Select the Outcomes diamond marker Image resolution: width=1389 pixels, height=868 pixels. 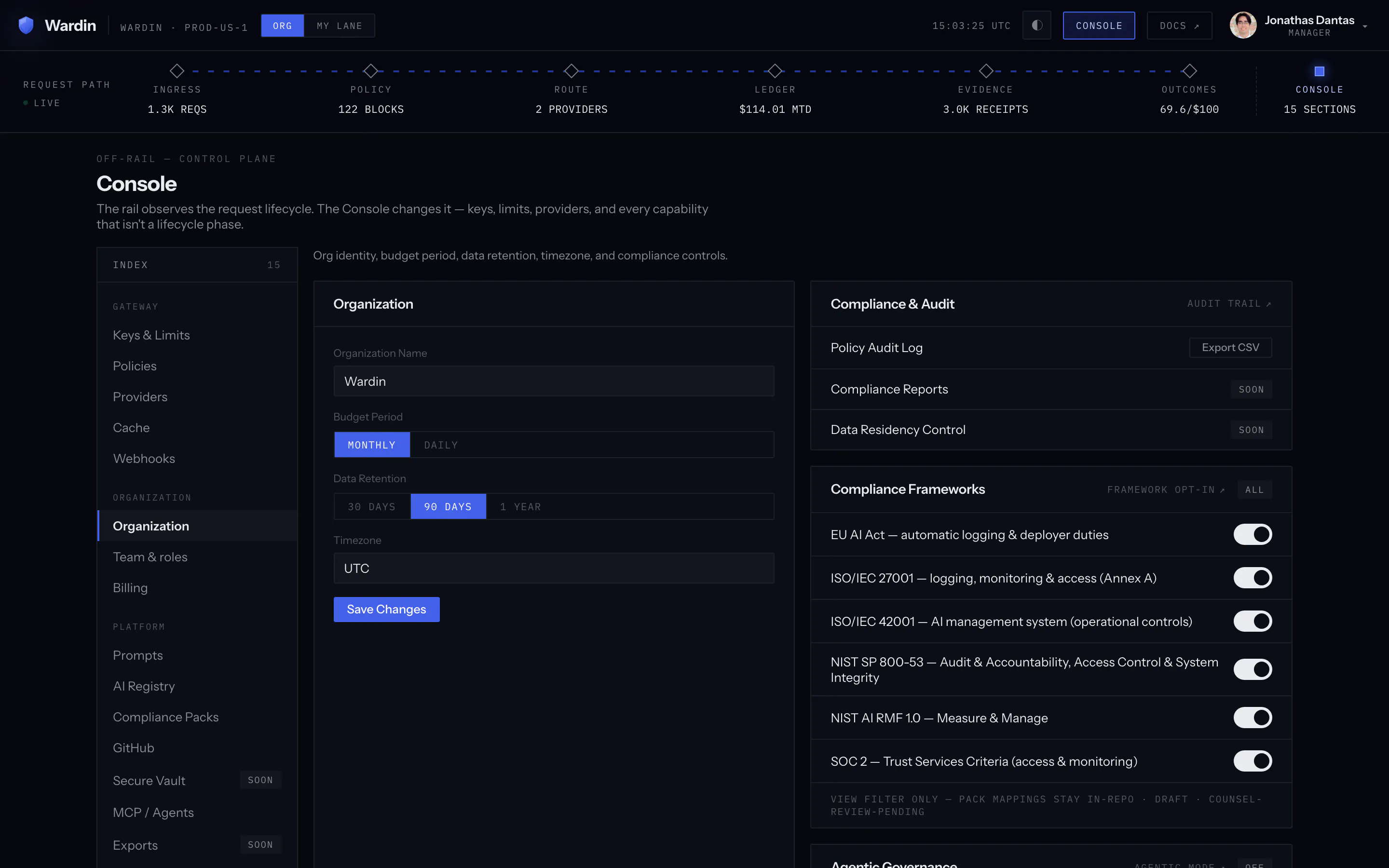coord(1189,70)
